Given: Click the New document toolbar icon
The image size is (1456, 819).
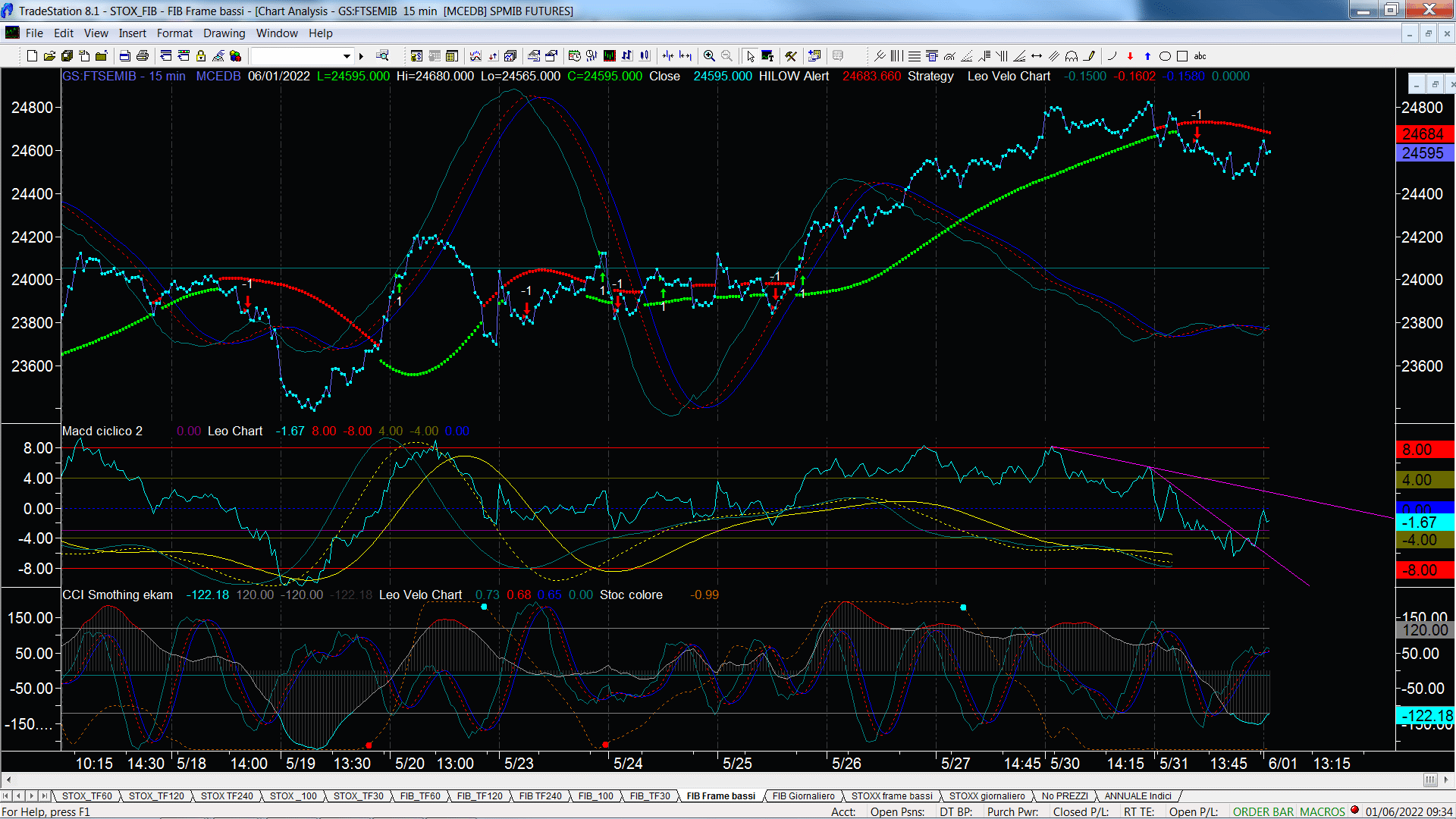Looking at the screenshot, I should pyautogui.click(x=32, y=56).
